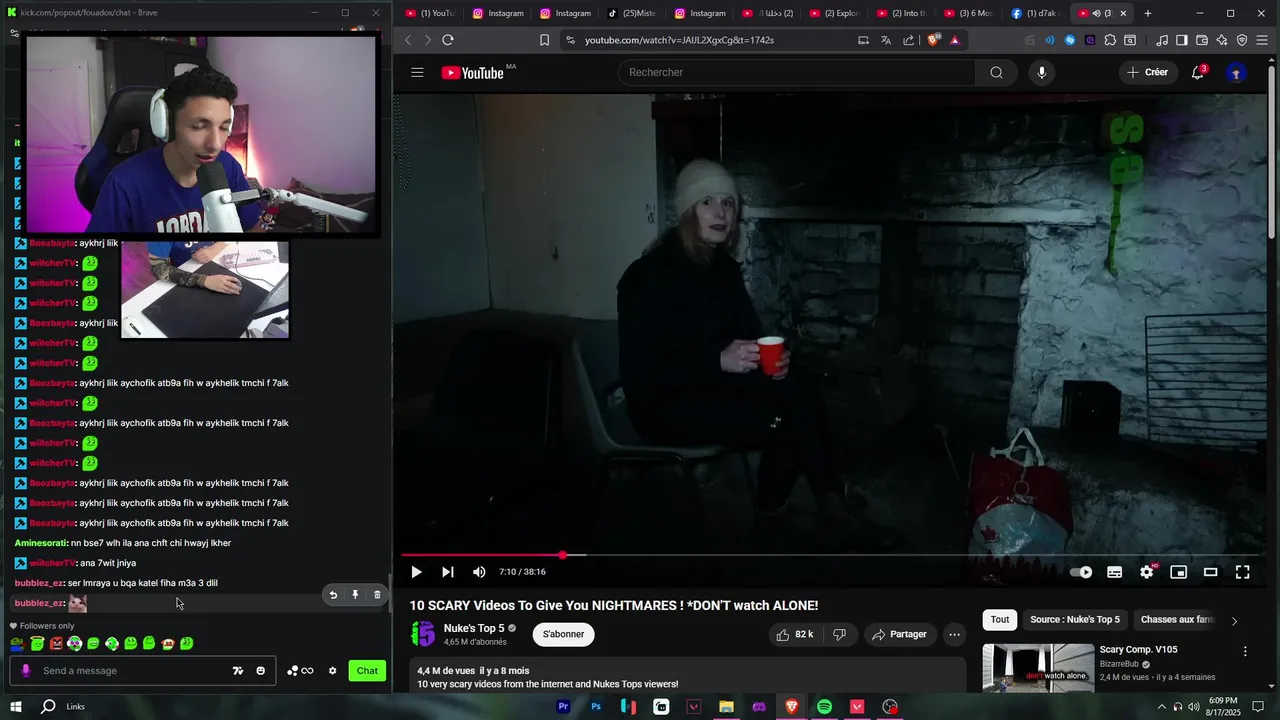Open the Kick chat settings gear
Screen dimensions: 1280x720
click(x=332, y=671)
